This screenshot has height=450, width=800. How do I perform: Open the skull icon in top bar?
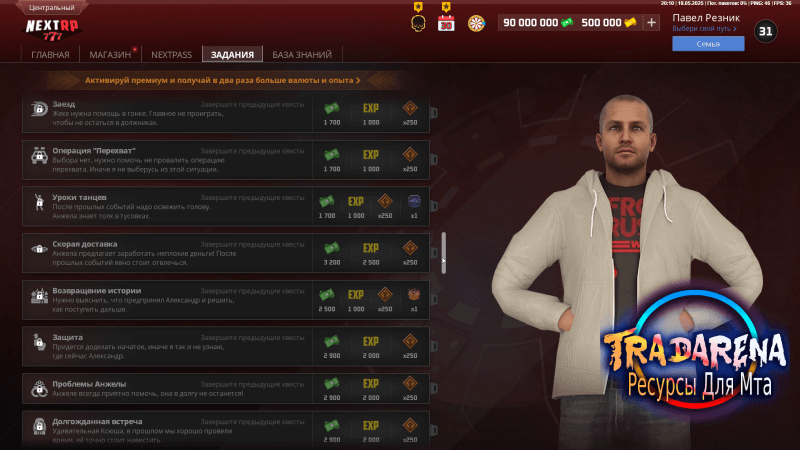coord(418,23)
